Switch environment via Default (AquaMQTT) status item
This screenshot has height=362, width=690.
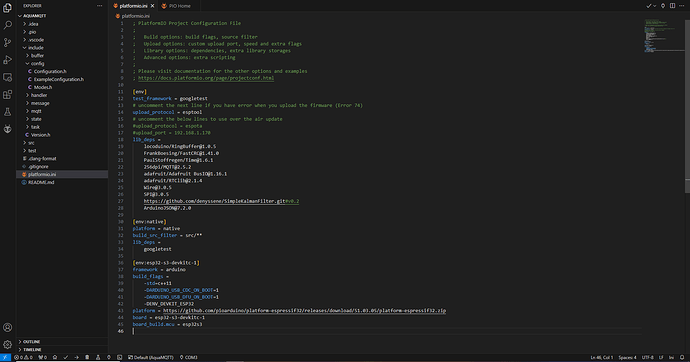coord(150,358)
